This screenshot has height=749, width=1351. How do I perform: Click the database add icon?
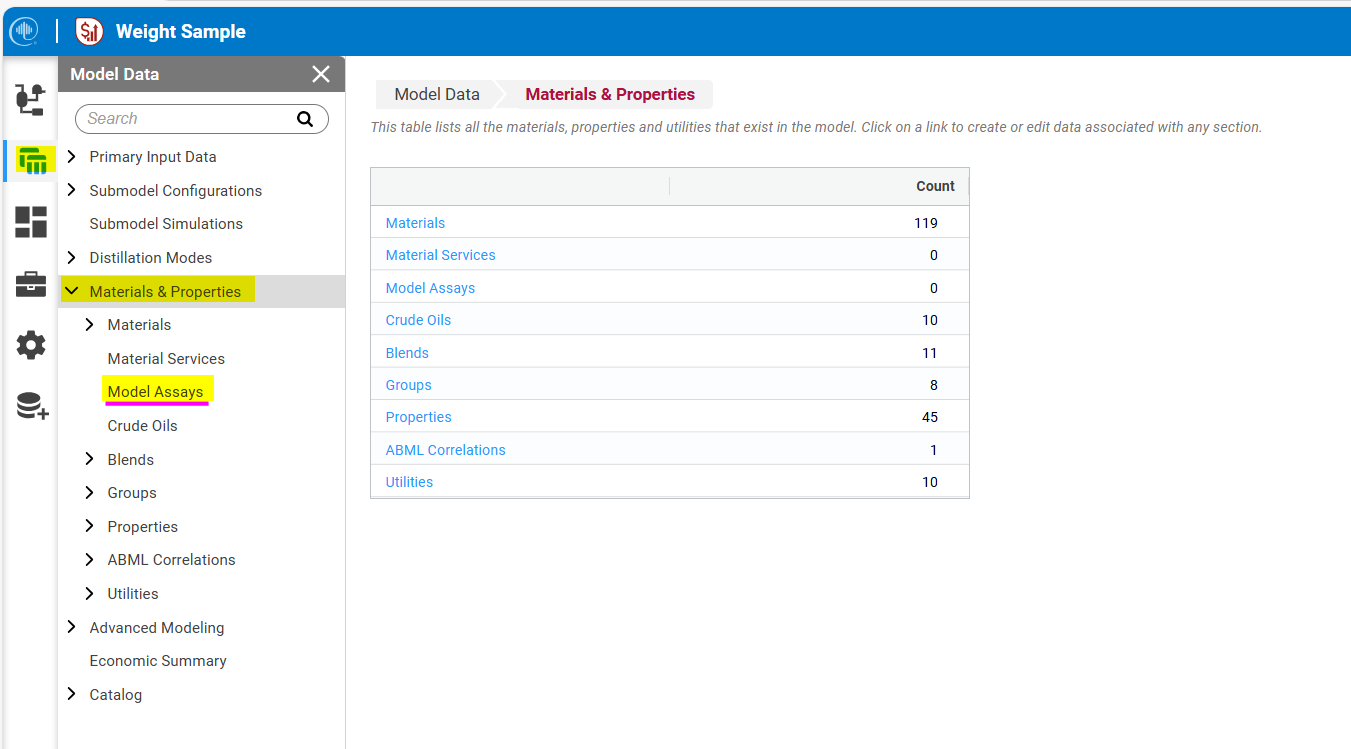click(32, 406)
